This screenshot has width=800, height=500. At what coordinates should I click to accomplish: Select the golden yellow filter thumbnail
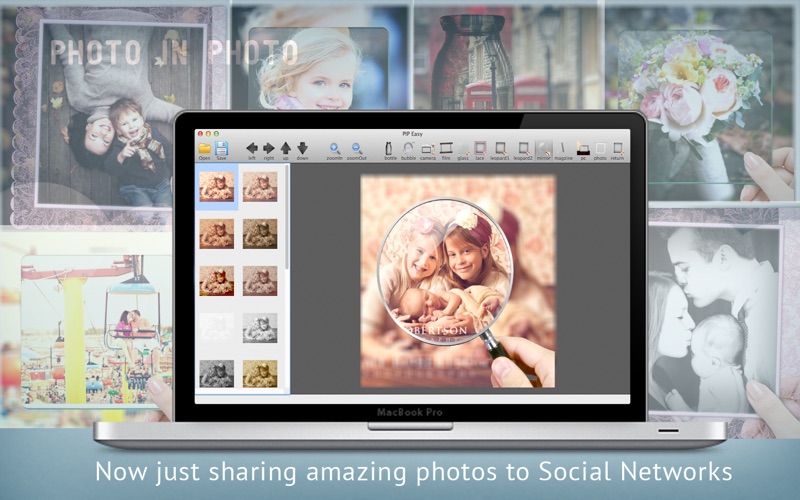tap(260, 374)
